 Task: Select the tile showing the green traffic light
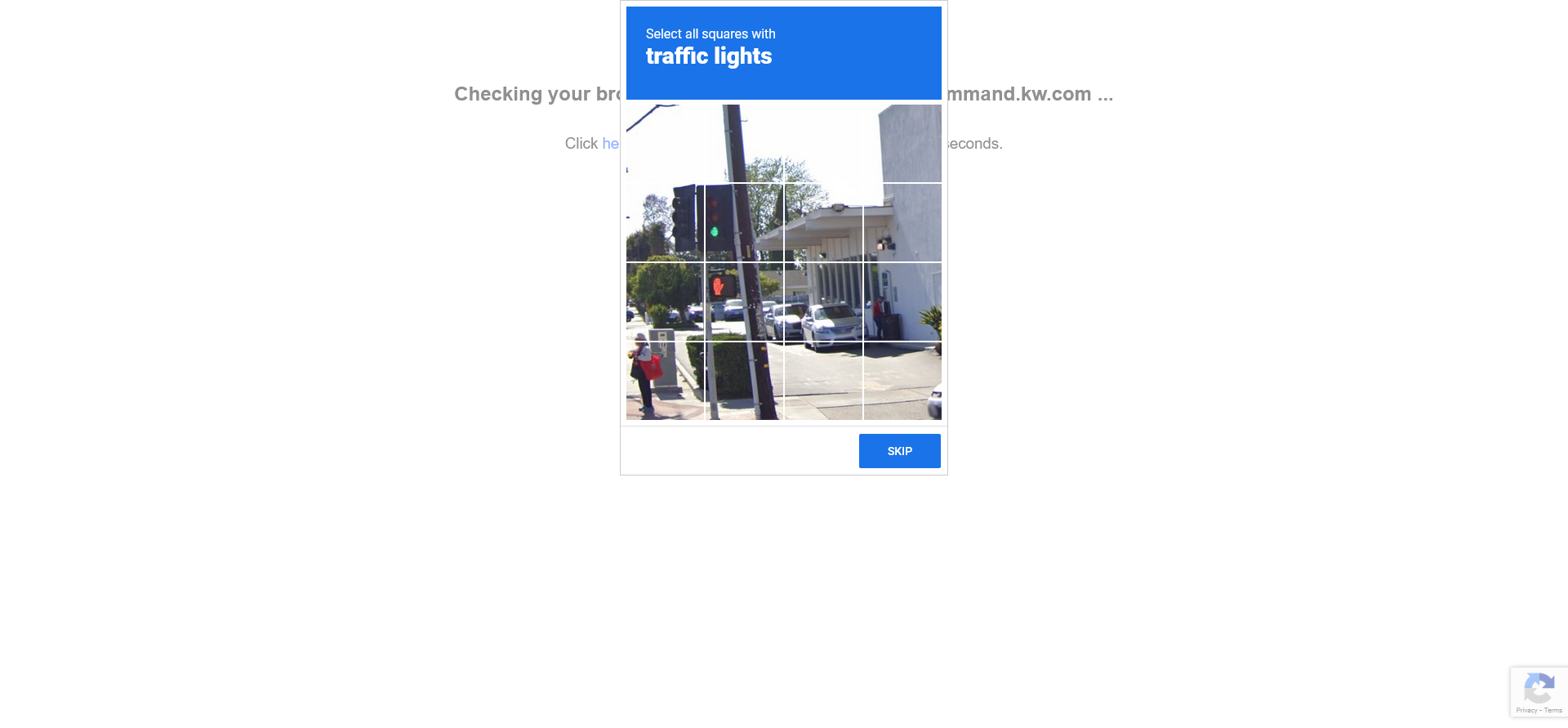pos(744,222)
